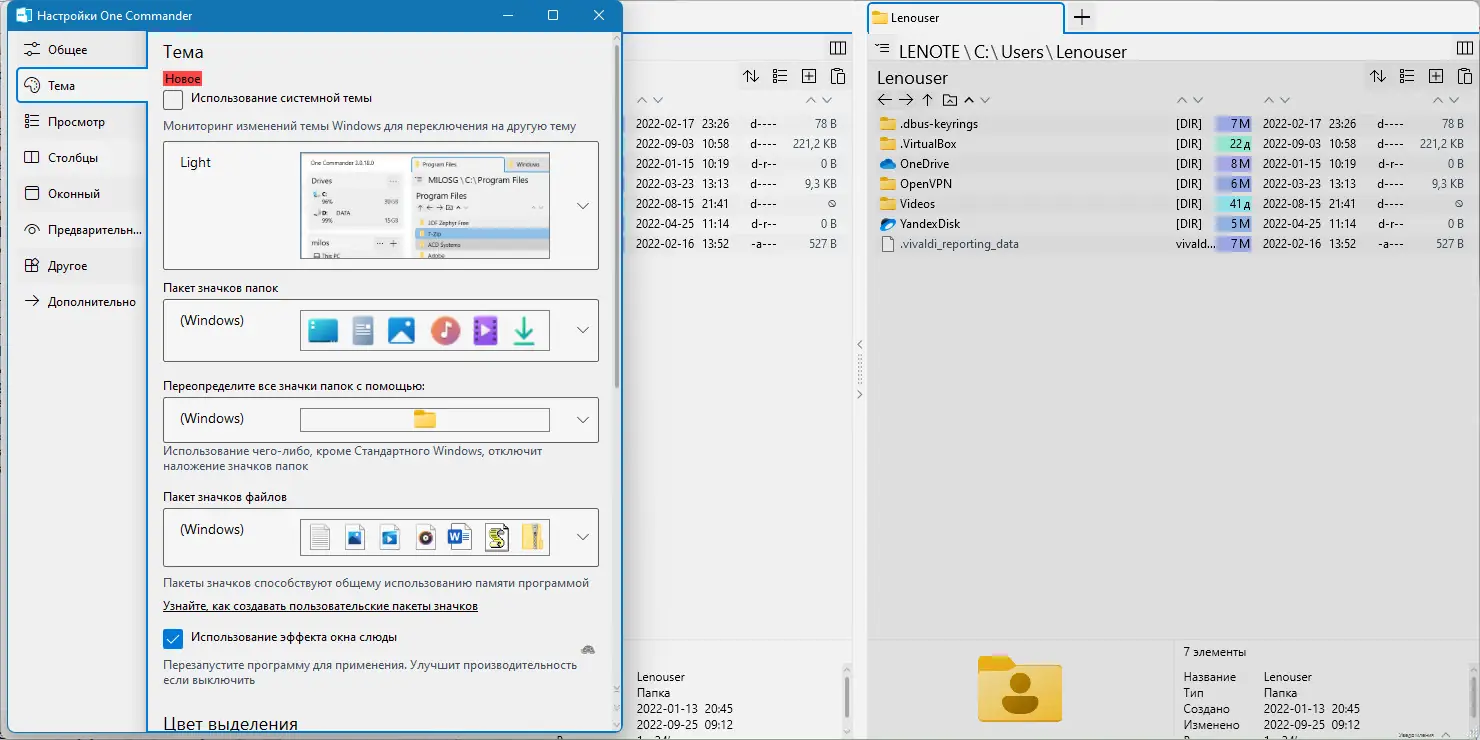Click the extension column up chevron in right pane
This screenshot has width=1480, height=740.
pos(1182,100)
